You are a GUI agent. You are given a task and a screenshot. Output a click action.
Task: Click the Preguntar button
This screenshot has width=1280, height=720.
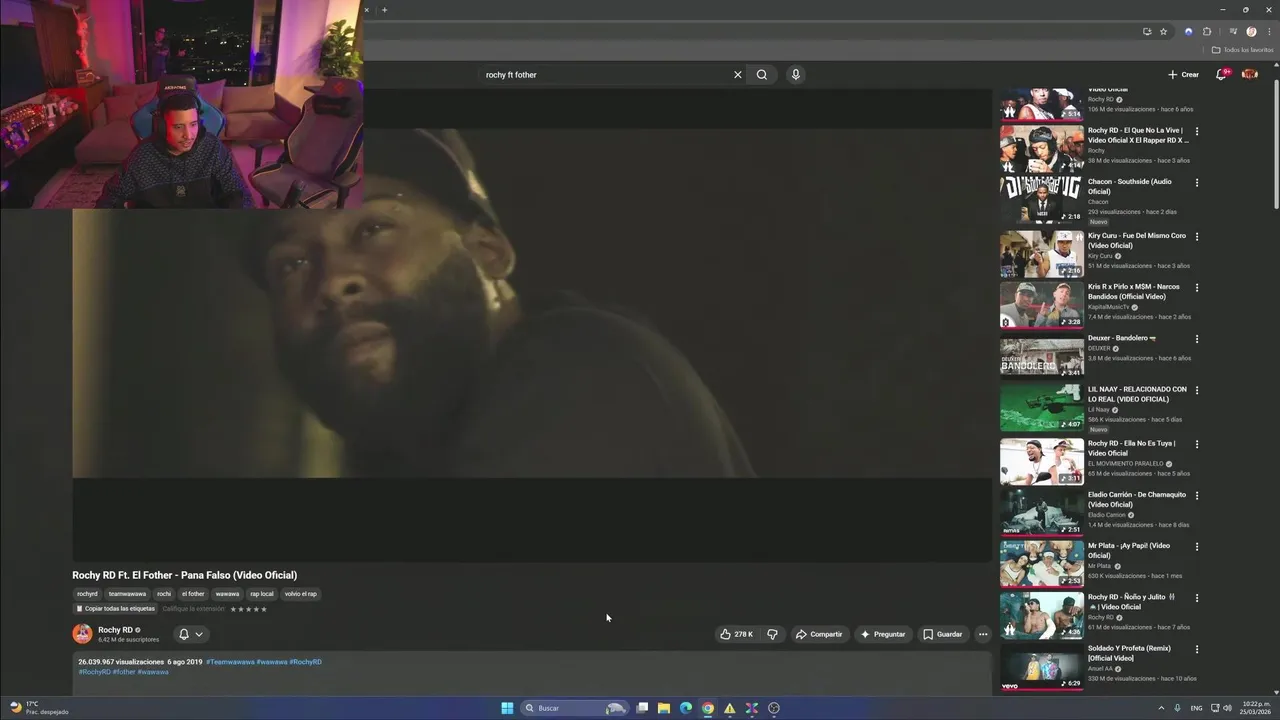(882, 634)
